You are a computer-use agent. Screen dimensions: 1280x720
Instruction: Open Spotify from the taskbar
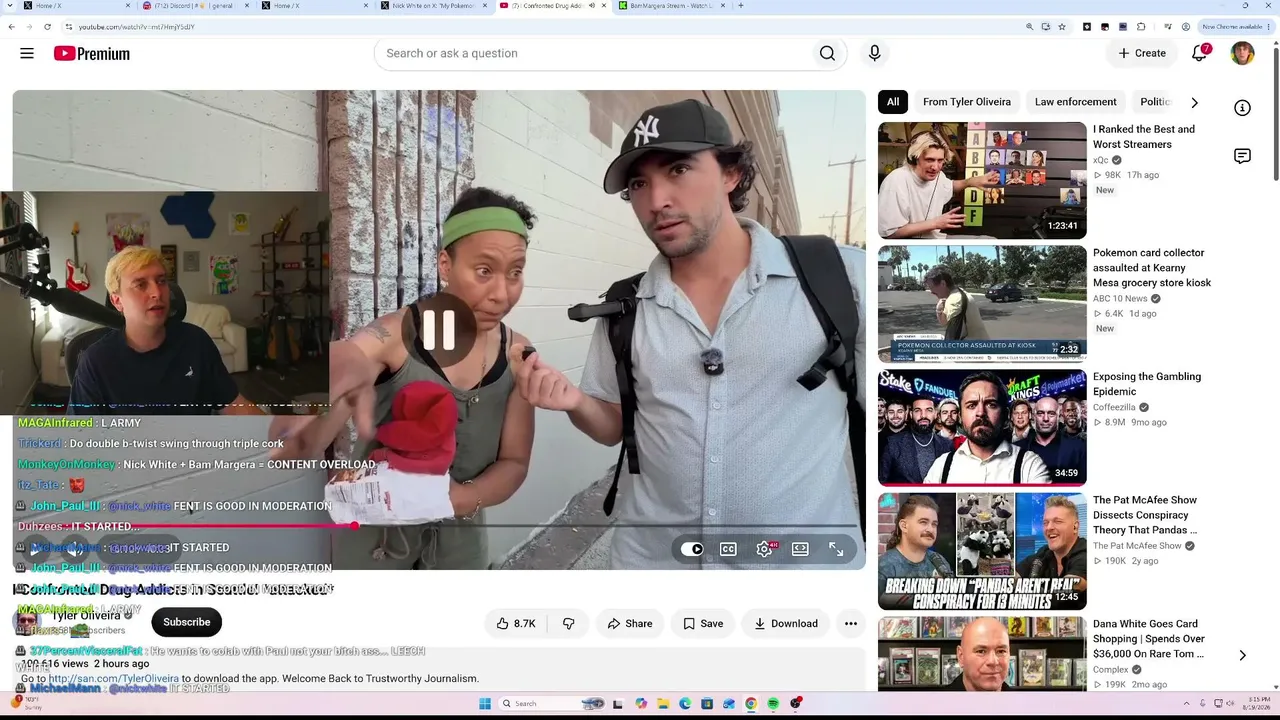tap(774, 704)
